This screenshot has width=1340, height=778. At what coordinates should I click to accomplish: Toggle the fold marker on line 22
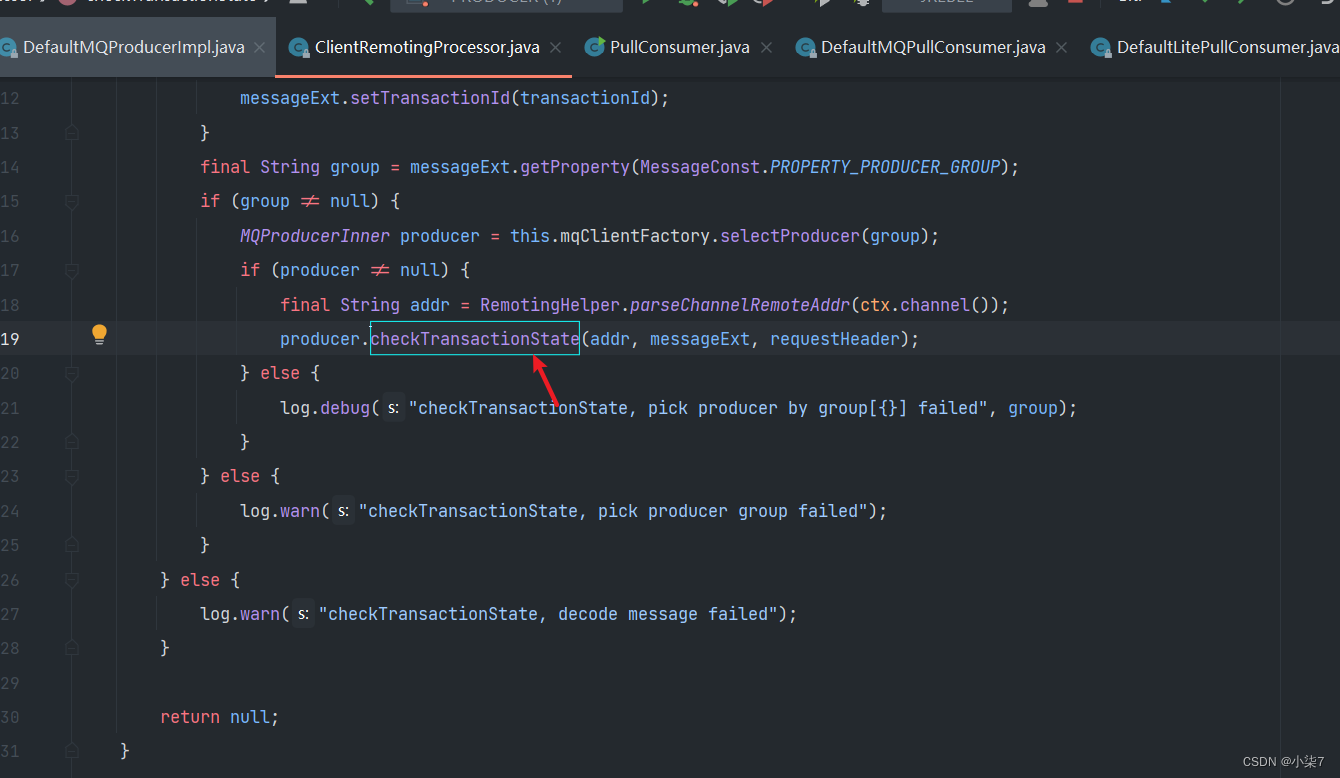coord(71,442)
